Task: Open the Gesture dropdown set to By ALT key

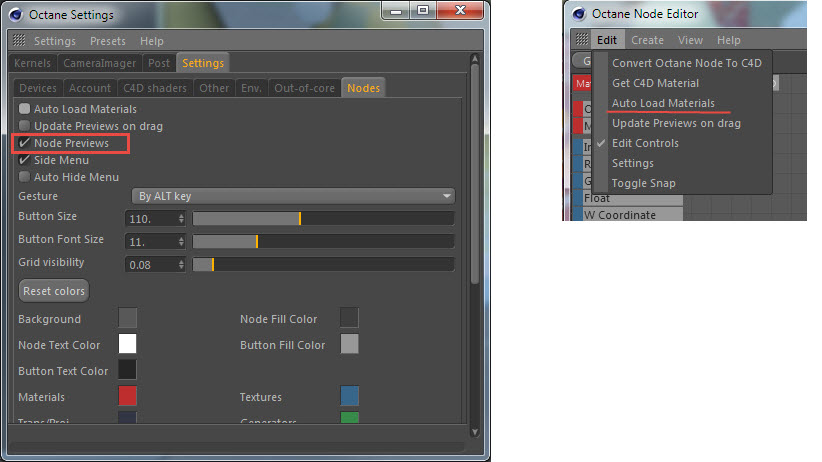Action: (293, 196)
